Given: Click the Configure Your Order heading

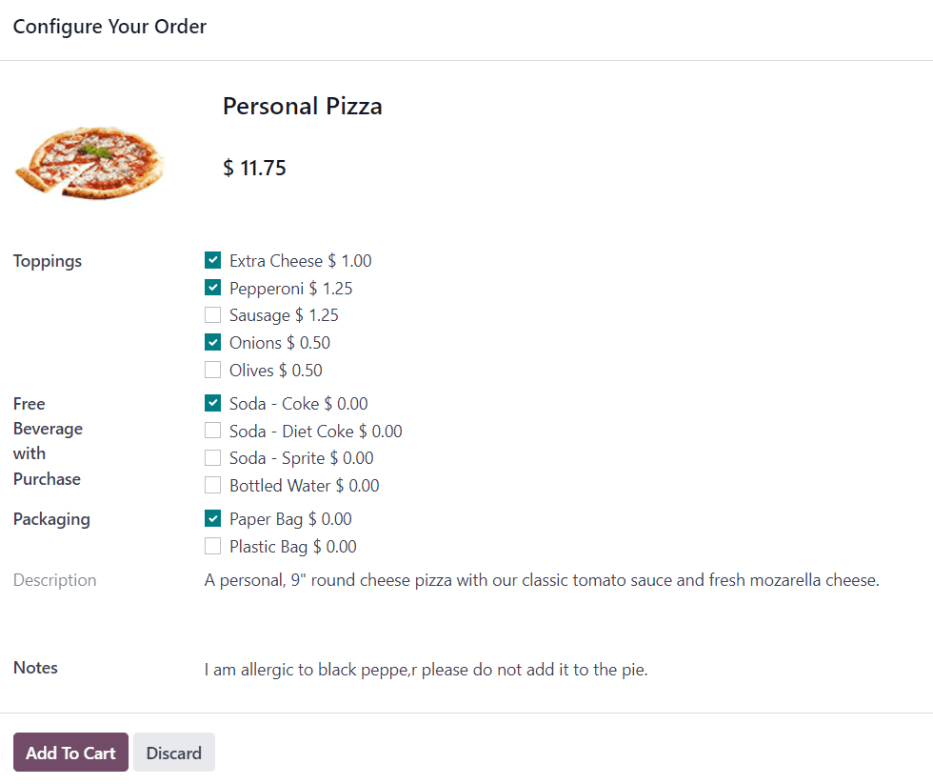Looking at the screenshot, I should [x=109, y=26].
